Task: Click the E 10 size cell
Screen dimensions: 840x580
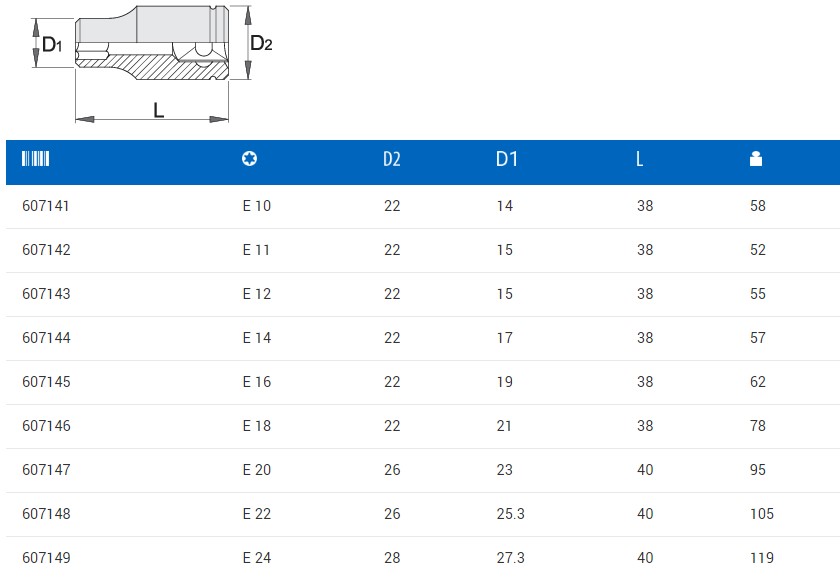Action: click(x=257, y=206)
